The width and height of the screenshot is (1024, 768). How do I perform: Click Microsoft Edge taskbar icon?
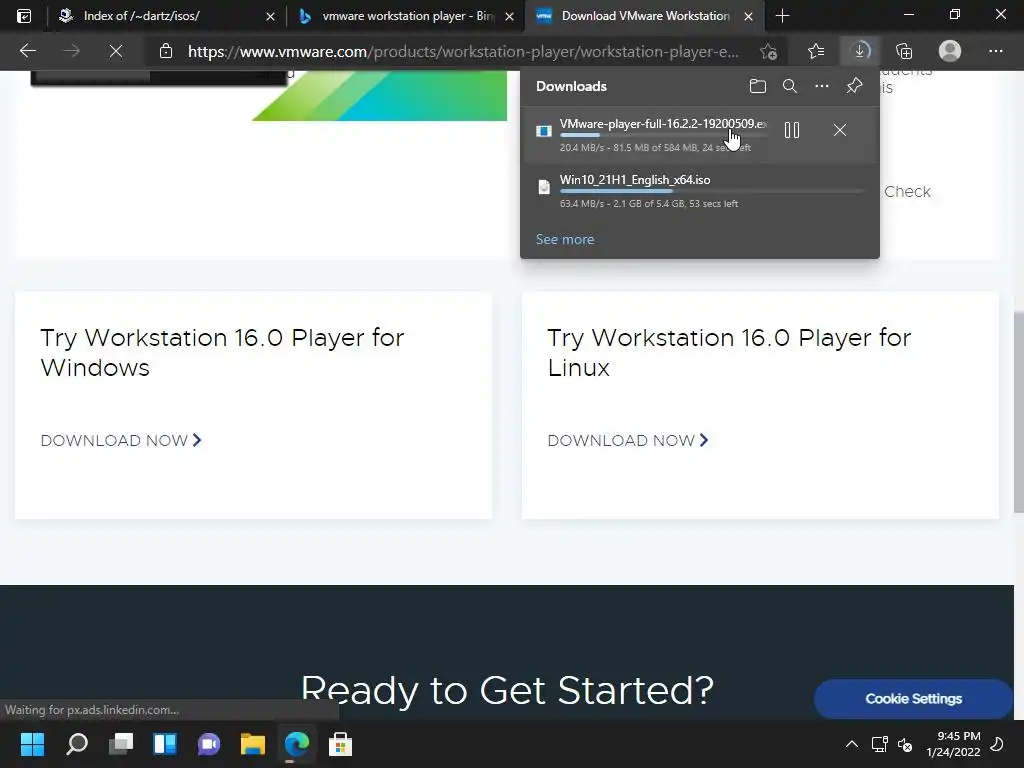click(296, 744)
